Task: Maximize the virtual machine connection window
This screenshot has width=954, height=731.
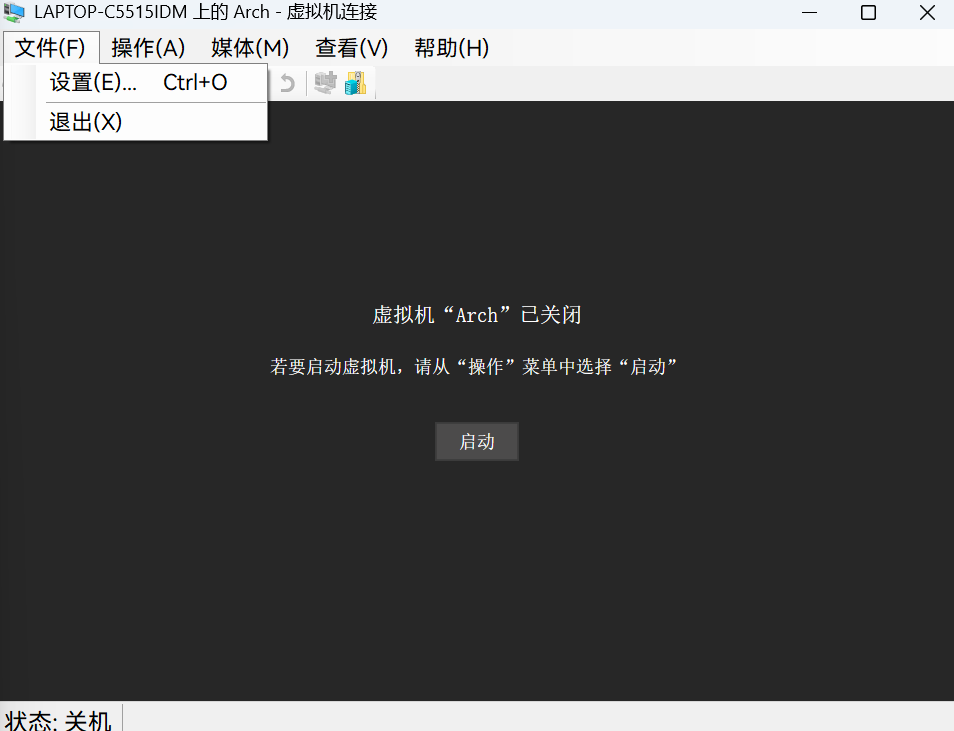Action: tap(868, 13)
